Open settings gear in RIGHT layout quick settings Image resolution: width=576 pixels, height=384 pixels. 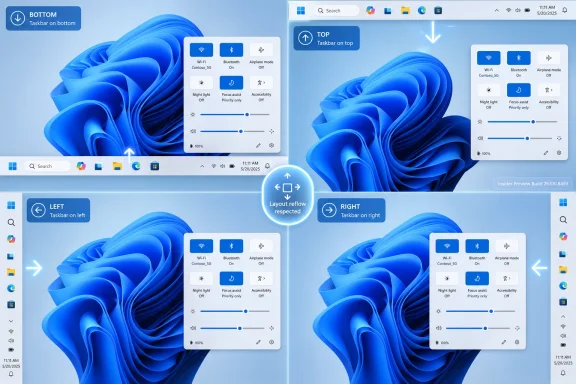click(517, 342)
